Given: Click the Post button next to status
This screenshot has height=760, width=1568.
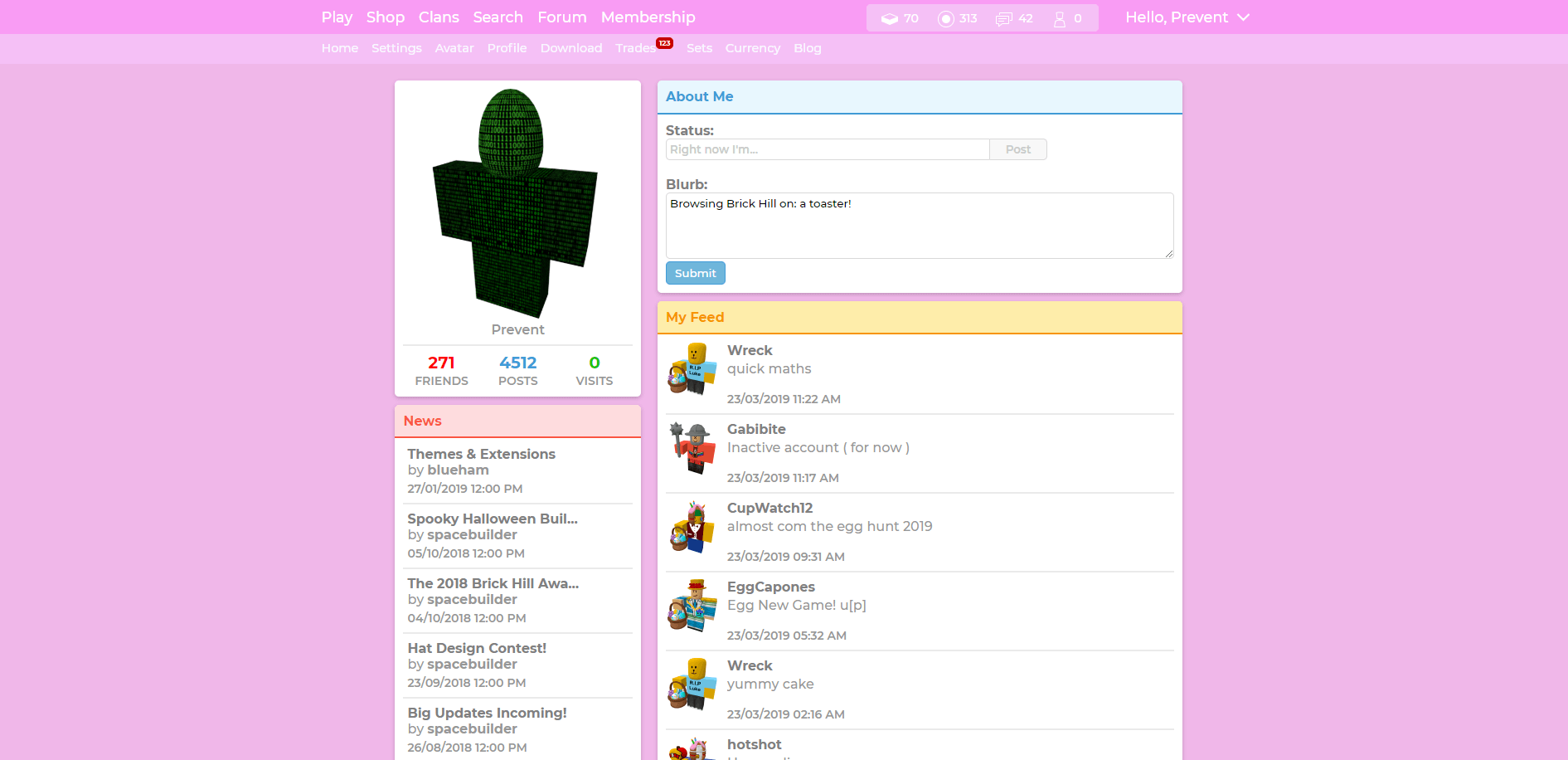Looking at the screenshot, I should (1017, 149).
